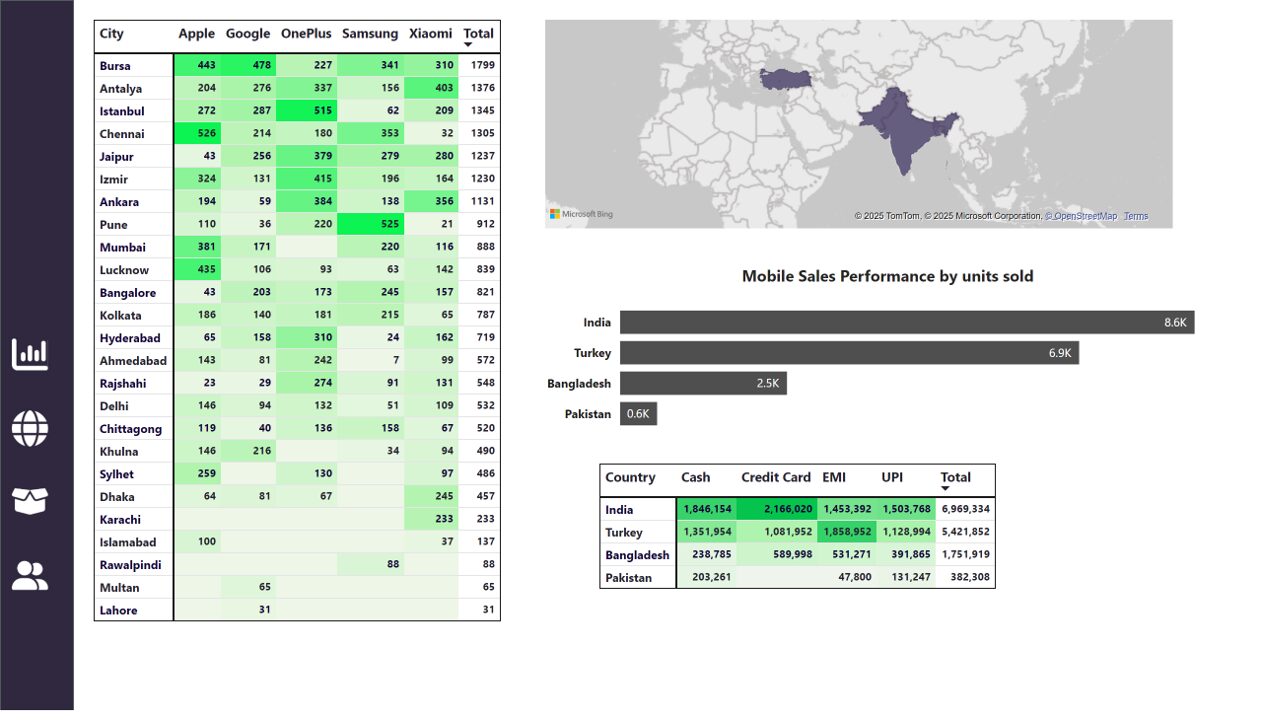
Task: Sort by the Samsung column header
Action: pyautogui.click(x=370, y=34)
